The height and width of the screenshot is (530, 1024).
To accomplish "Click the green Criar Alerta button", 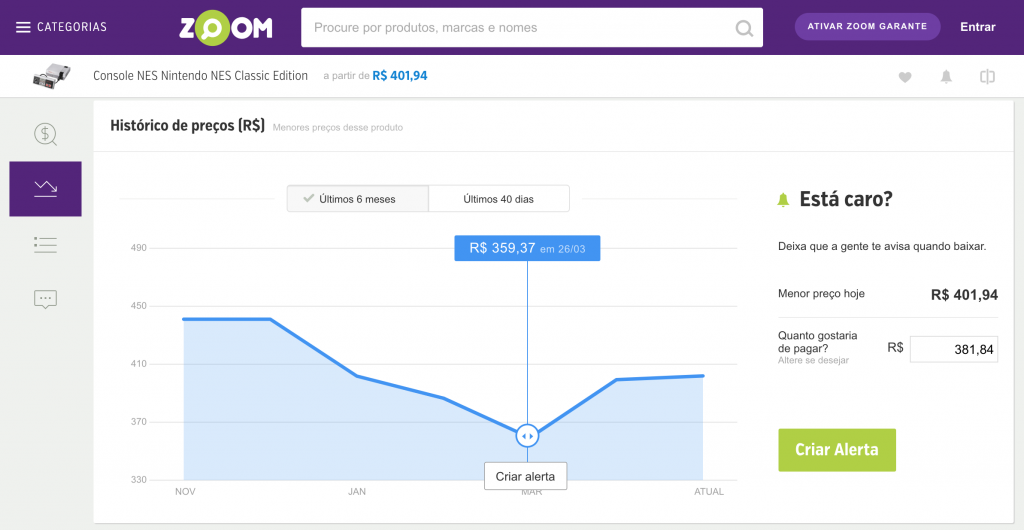I will (x=837, y=450).
